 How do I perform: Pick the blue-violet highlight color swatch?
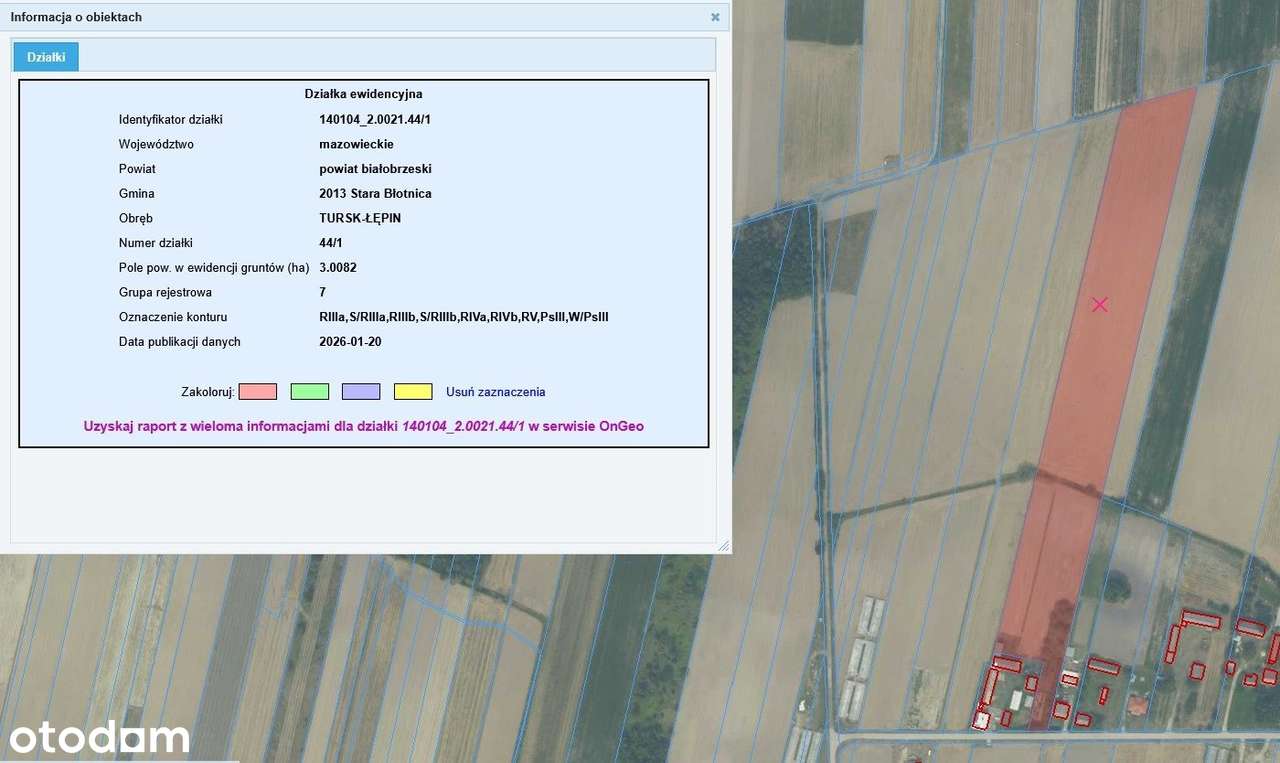361,392
